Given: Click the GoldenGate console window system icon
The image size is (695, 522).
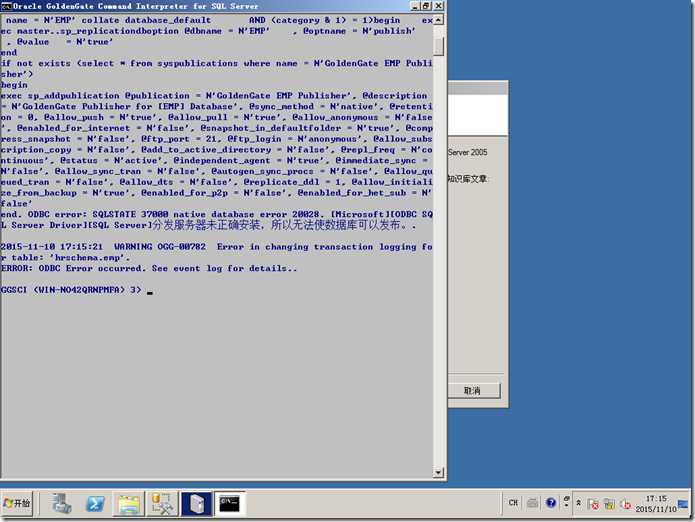Looking at the screenshot, I should [6, 6].
